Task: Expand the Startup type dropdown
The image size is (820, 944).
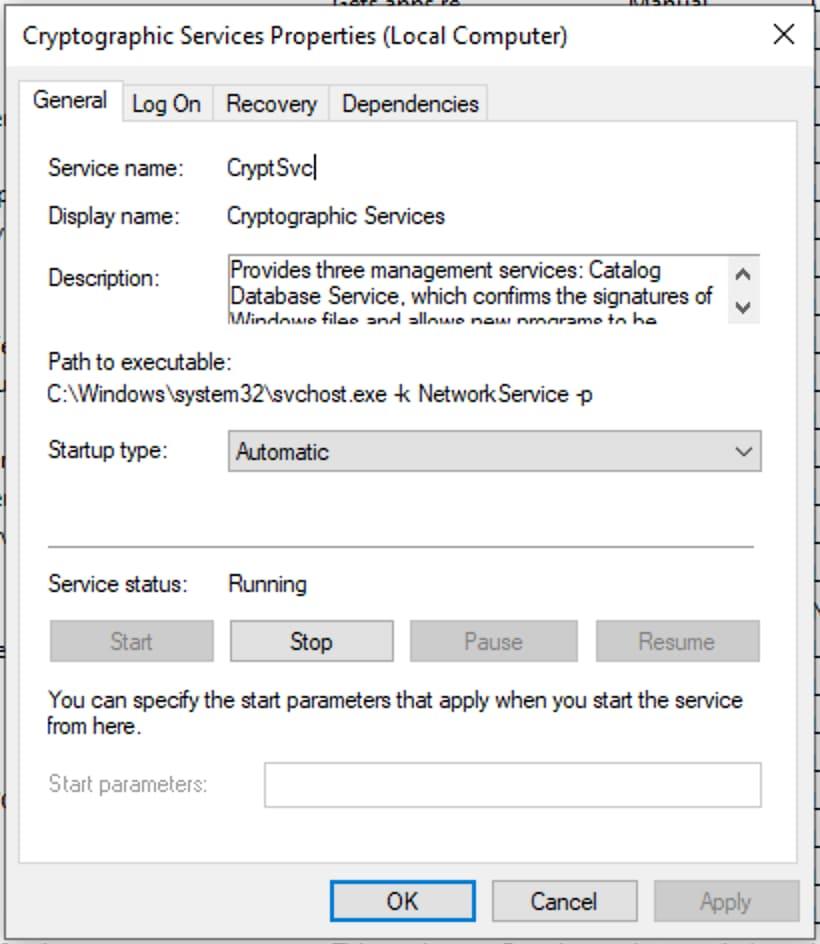Action: click(494, 451)
